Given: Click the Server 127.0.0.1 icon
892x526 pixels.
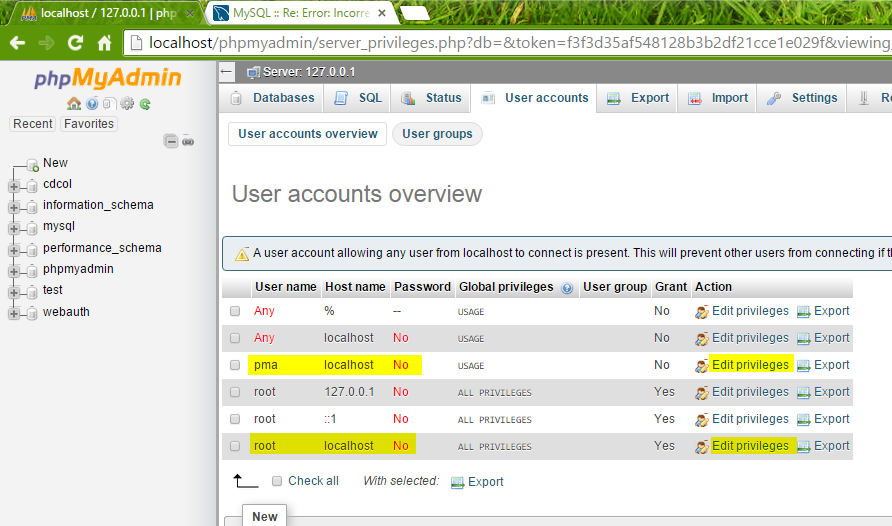Looking at the screenshot, I should (253, 72).
